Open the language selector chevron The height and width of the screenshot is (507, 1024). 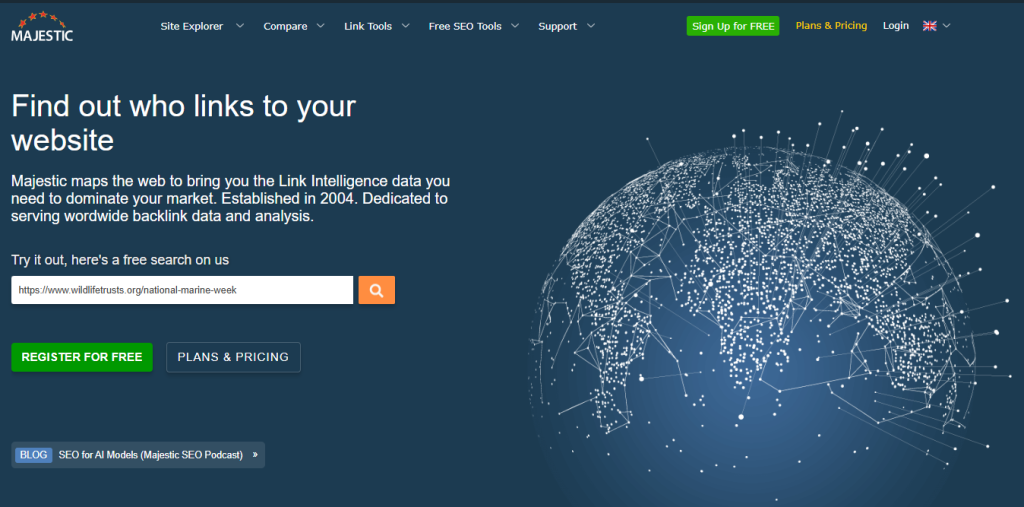point(946,26)
